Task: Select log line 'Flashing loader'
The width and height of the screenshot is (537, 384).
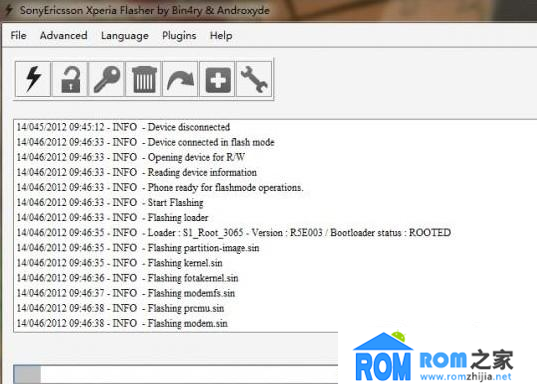Action: tap(112, 218)
